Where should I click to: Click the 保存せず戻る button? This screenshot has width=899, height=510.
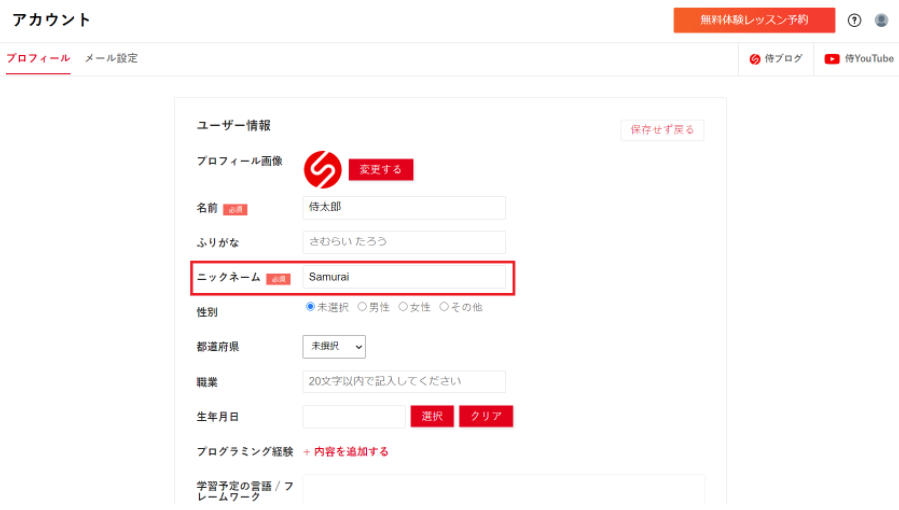[661, 130]
